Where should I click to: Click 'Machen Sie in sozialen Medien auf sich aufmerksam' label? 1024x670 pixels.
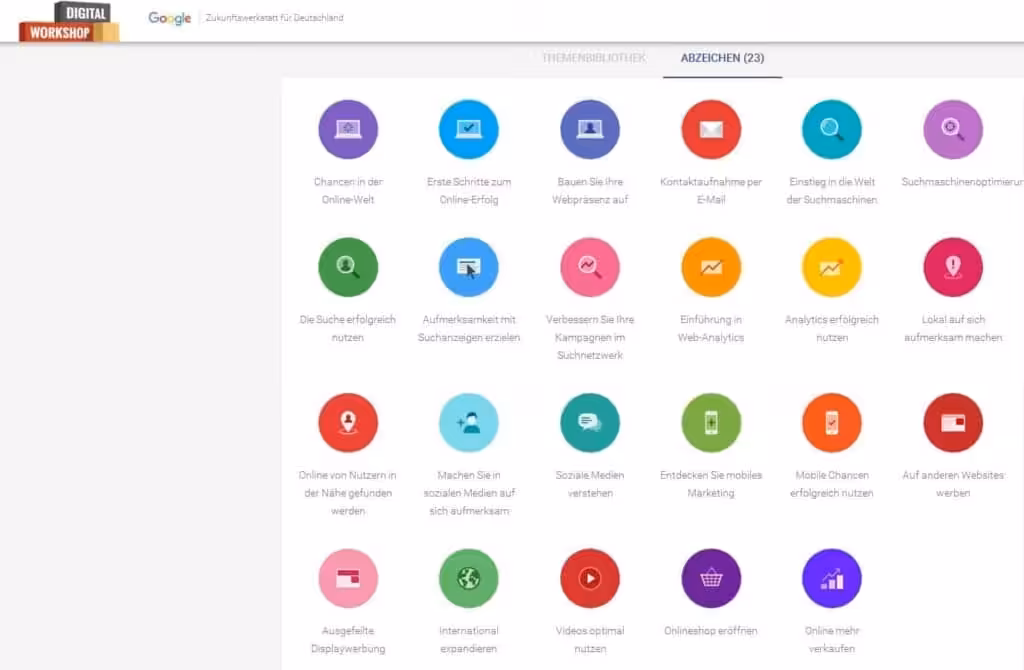pyautogui.click(x=469, y=492)
